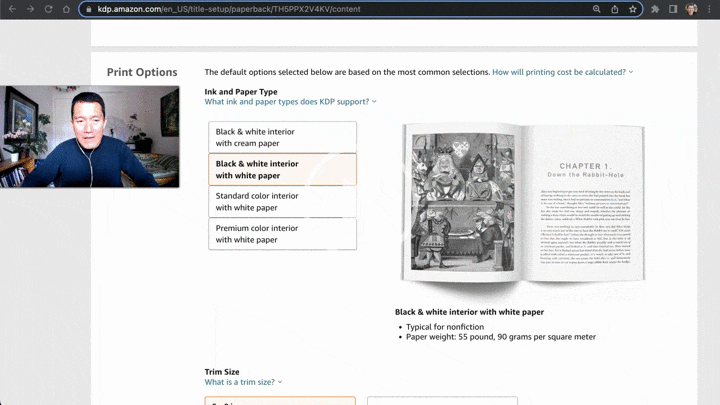Click the preview caption 'Black & white interior with white paper'
The height and width of the screenshot is (405, 720).
[469, 312]
